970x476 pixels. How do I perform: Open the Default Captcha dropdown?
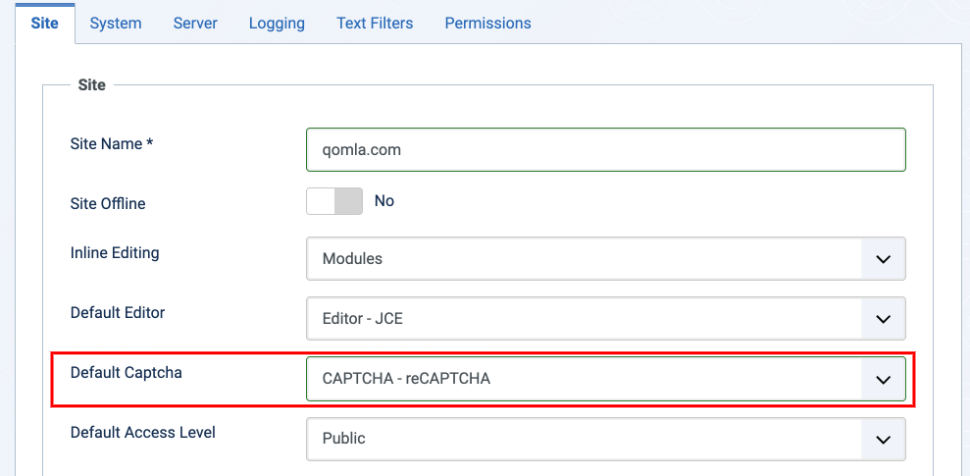(x=606, y=379)
